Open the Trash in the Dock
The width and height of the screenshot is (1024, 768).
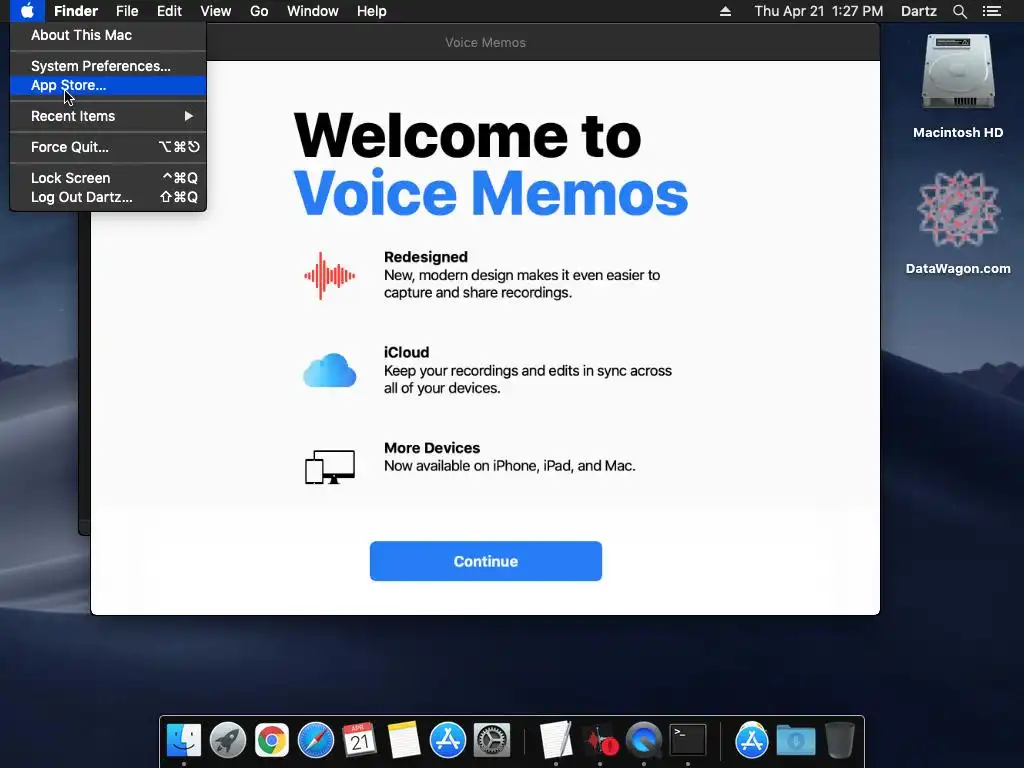[840, 740]
